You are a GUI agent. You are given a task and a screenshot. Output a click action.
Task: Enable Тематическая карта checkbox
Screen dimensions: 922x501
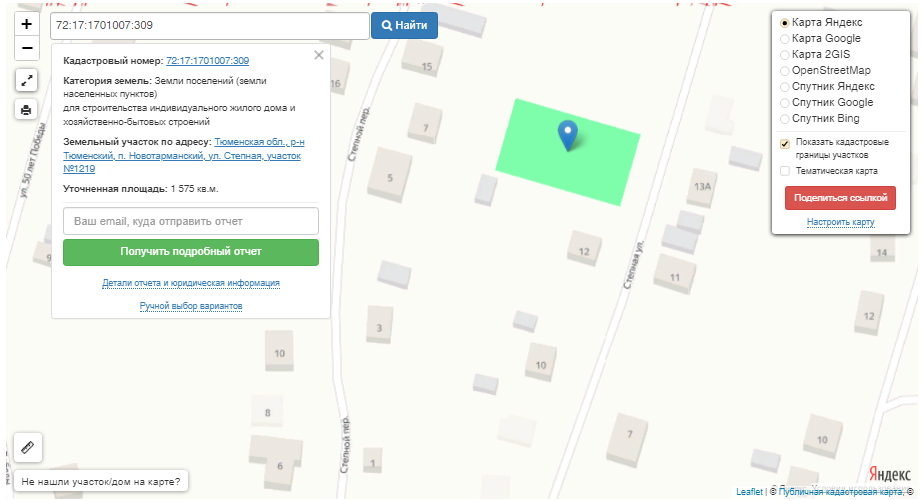[x=785, y=171]
